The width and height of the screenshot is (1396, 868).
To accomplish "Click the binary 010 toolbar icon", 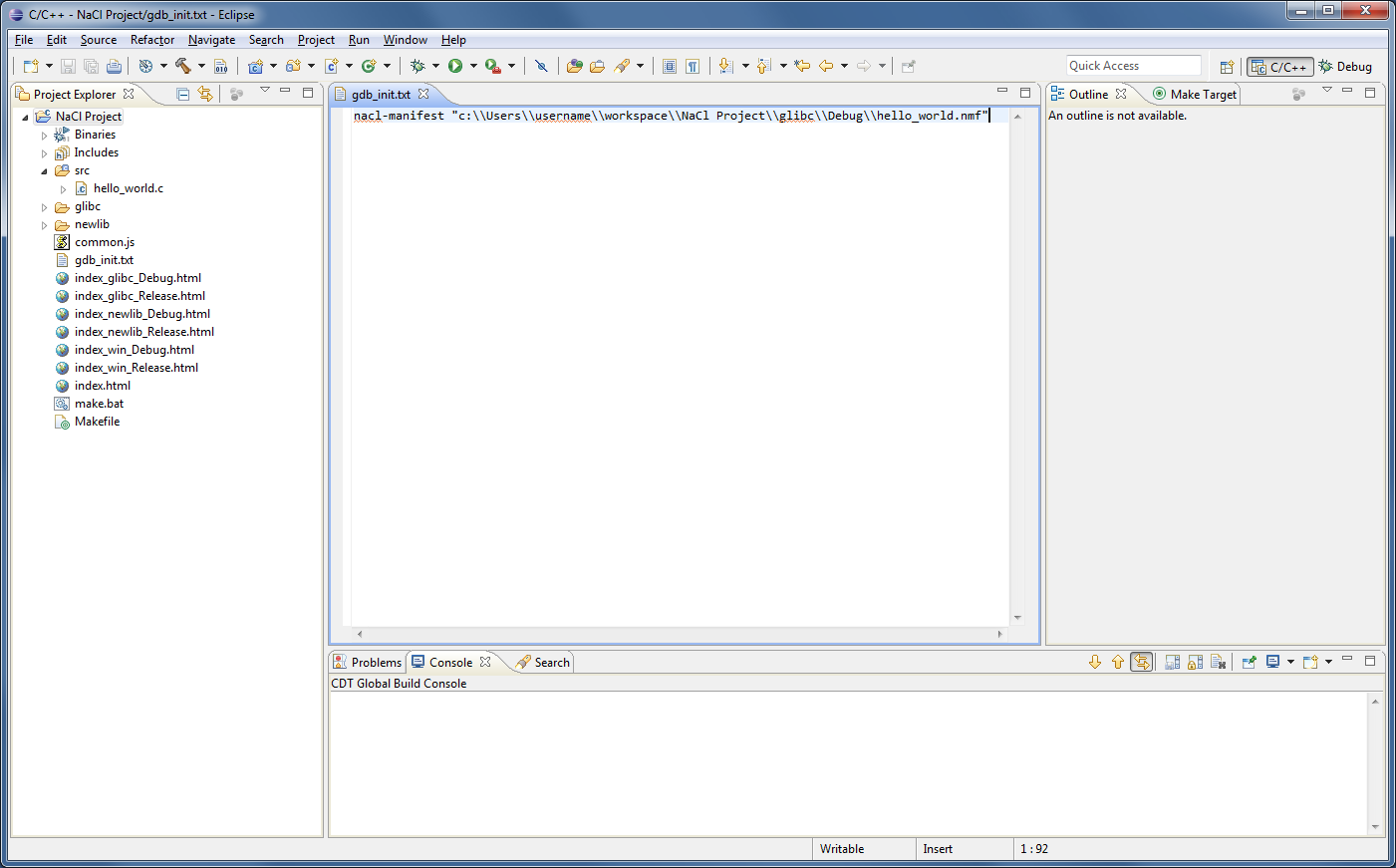I will coord(221,67).
